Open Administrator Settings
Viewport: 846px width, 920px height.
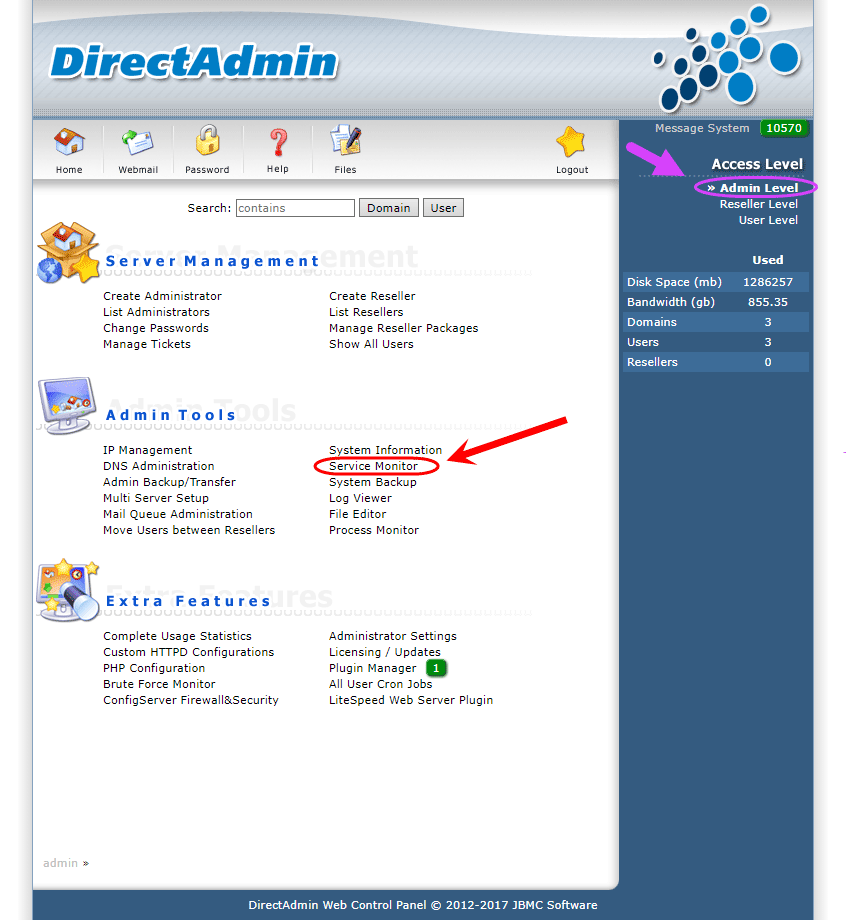point(392,636)
